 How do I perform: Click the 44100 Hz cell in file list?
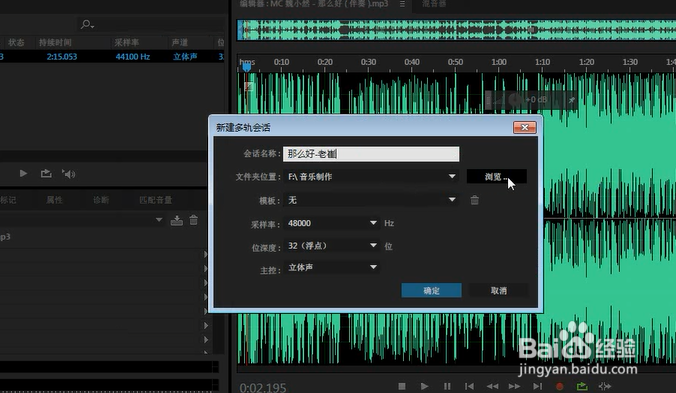(x=133, y=56)
